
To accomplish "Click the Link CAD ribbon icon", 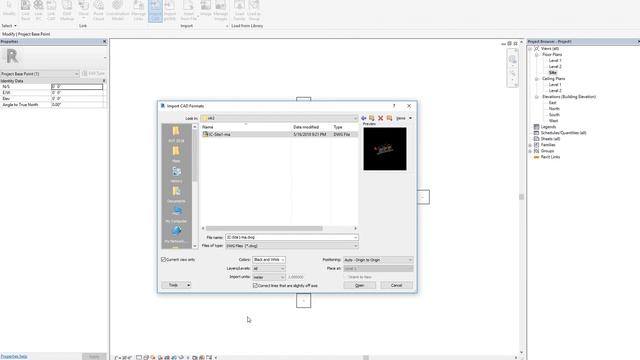I will pos(51,9).
